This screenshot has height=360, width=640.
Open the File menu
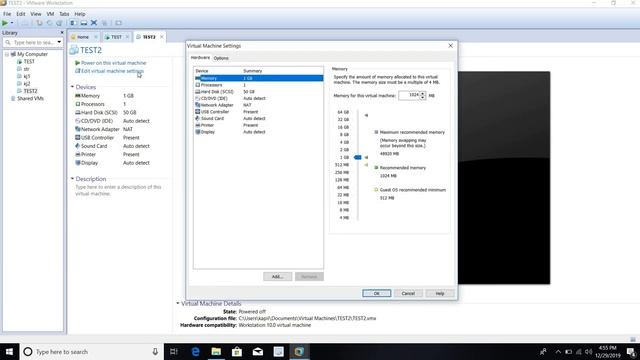coord(7,14)
